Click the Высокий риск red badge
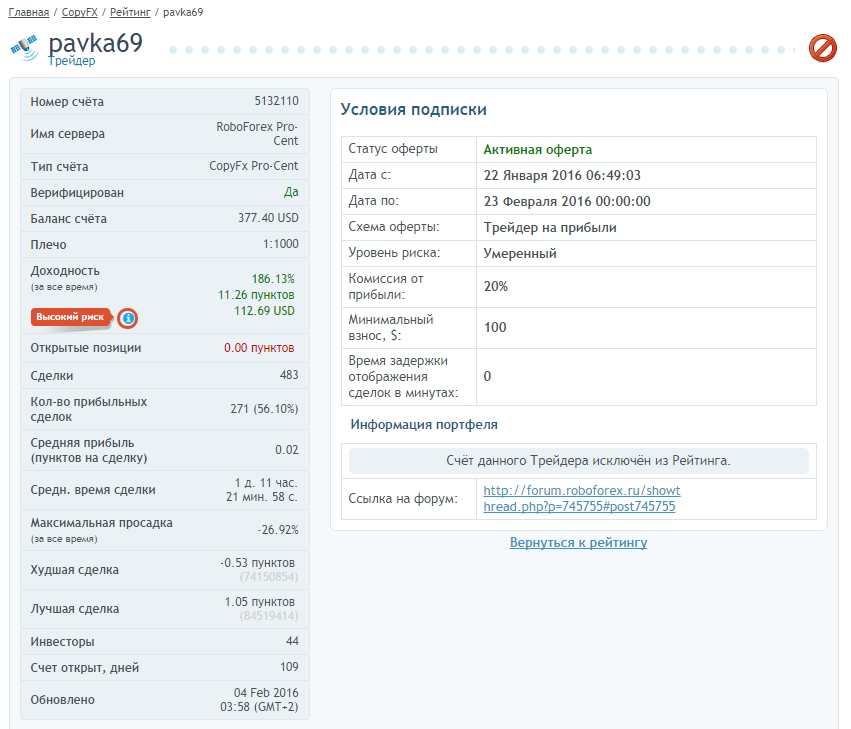The height and width of the screenshot is (729, 851). (x=71, y=317)
